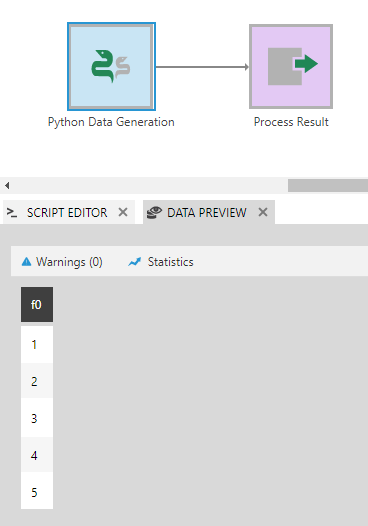Select the cell with value 5

[x=37, y=492]
